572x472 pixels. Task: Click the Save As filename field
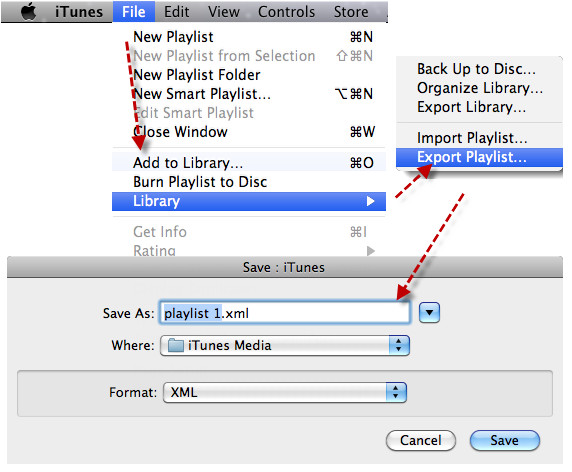pos(285,313)
